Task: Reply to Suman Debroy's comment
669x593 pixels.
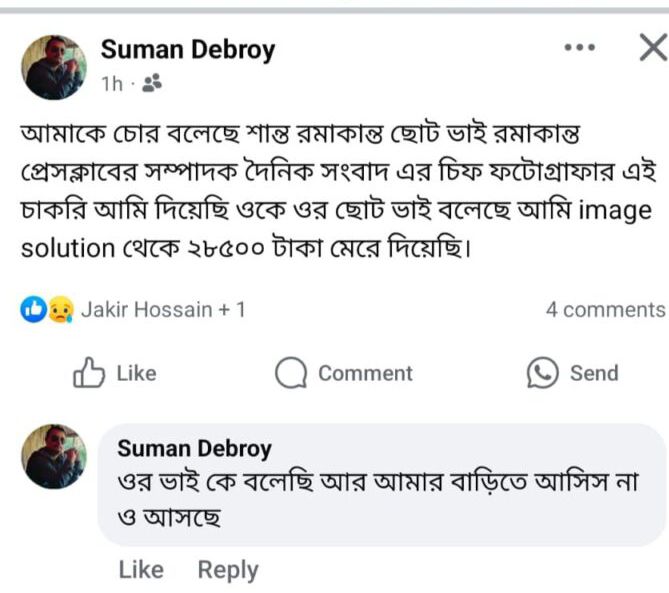Action: 228,570
